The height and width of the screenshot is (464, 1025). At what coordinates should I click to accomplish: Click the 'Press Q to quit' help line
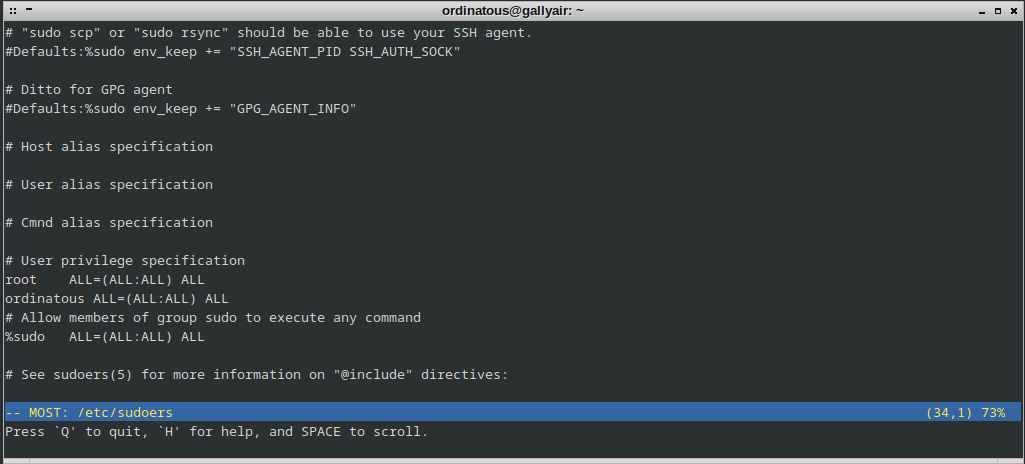coord(216,431)
